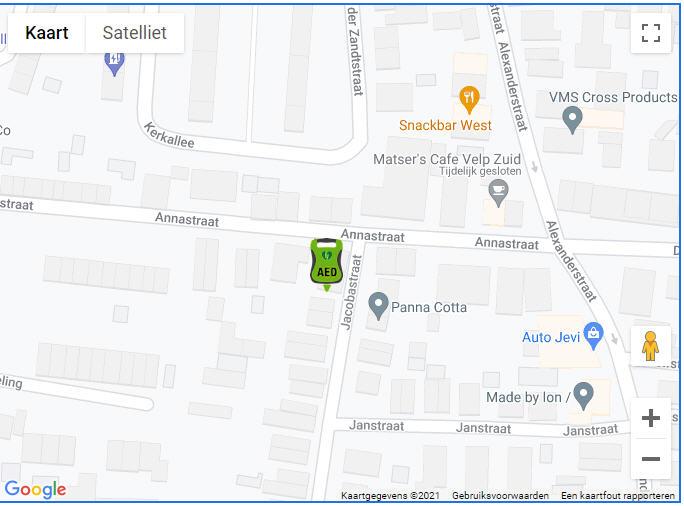
Task: Zoom in with the plus button
Action: tap(650, 418)
